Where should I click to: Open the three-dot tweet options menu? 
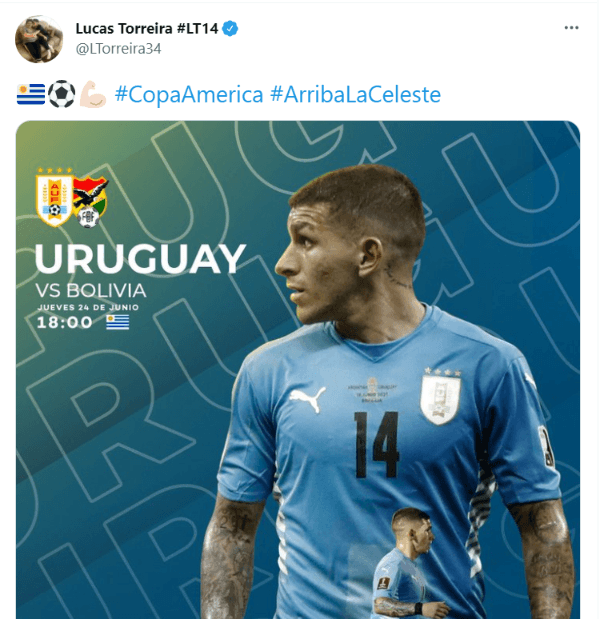pos(571,28)
